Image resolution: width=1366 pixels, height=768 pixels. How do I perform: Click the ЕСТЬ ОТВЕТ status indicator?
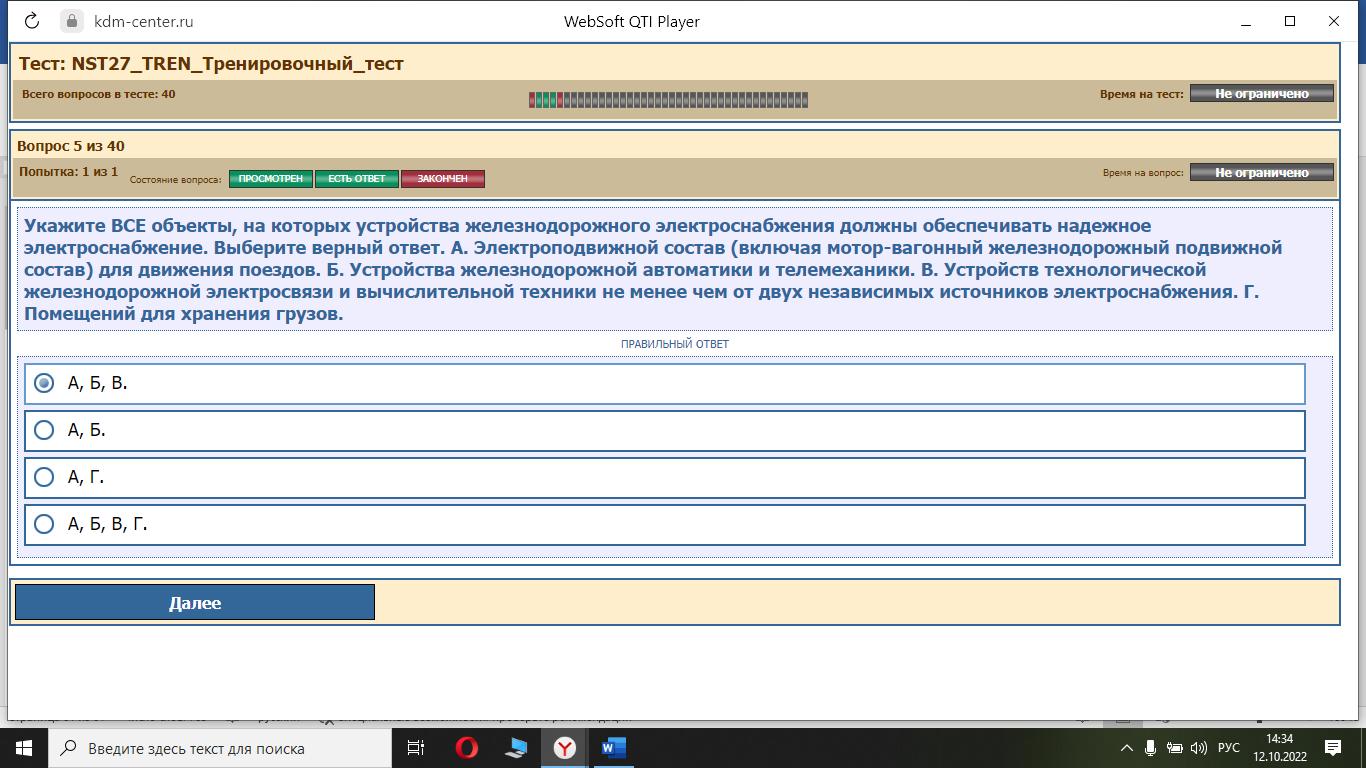357,179
